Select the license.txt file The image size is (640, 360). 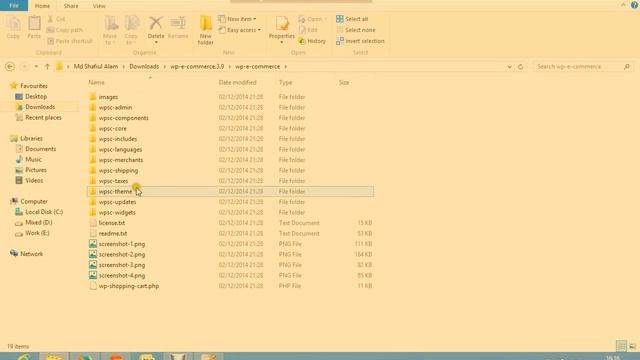coord(112,223)
